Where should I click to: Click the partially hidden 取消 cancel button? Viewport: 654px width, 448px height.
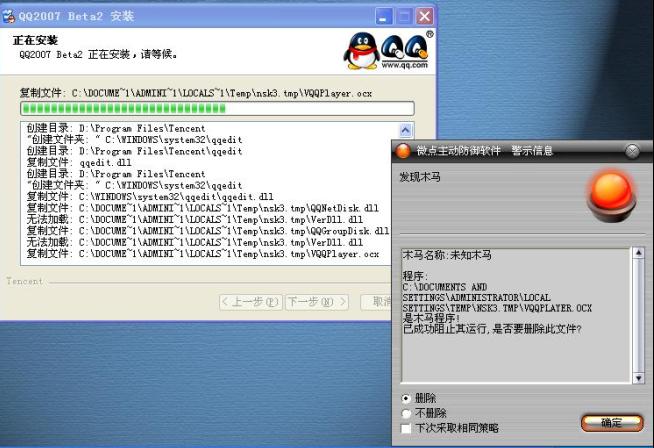click(x=376, y=302)
